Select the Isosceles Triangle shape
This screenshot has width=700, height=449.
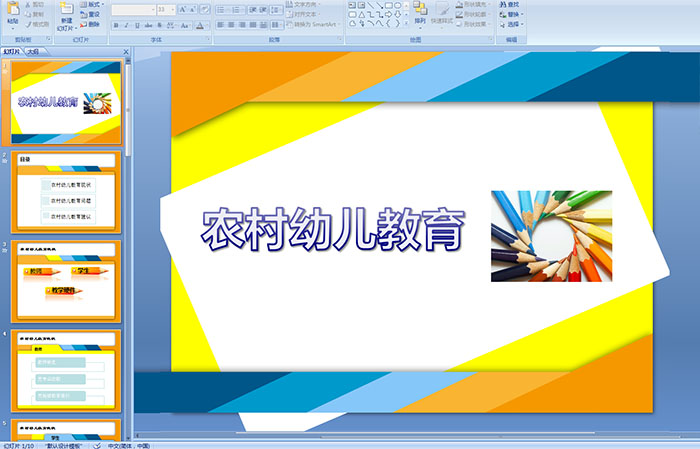(x=362, y=15)
